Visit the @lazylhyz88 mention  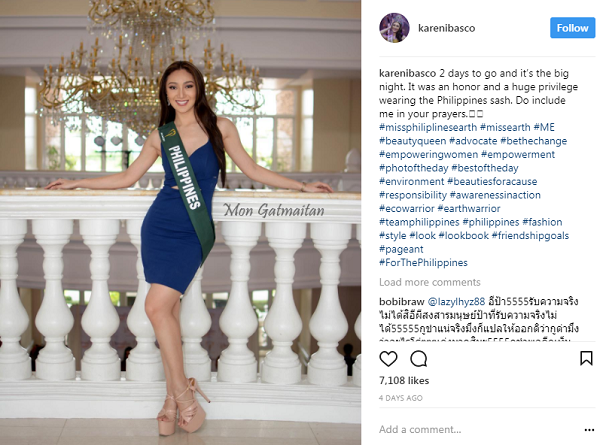[456, 302]
